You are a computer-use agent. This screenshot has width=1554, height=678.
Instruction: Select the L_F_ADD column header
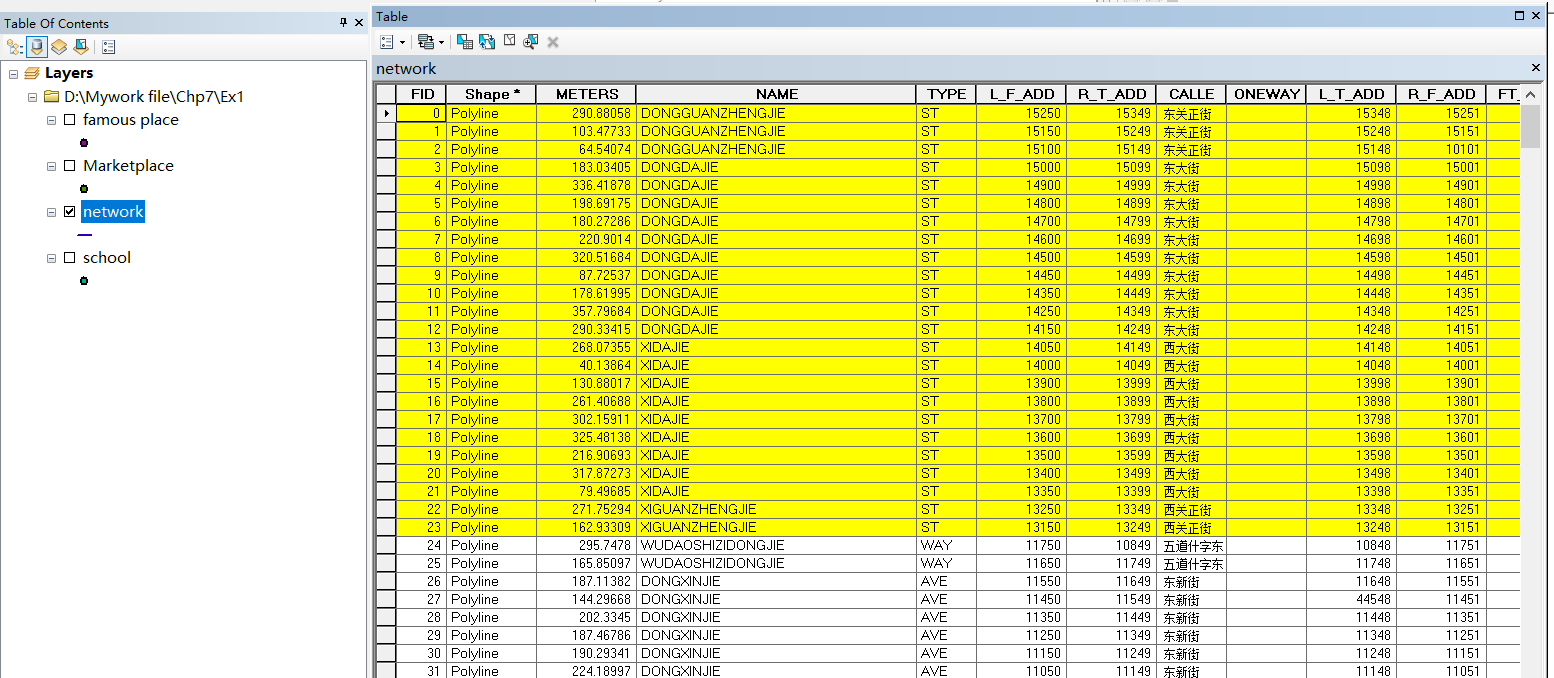tap(1021, 94)
